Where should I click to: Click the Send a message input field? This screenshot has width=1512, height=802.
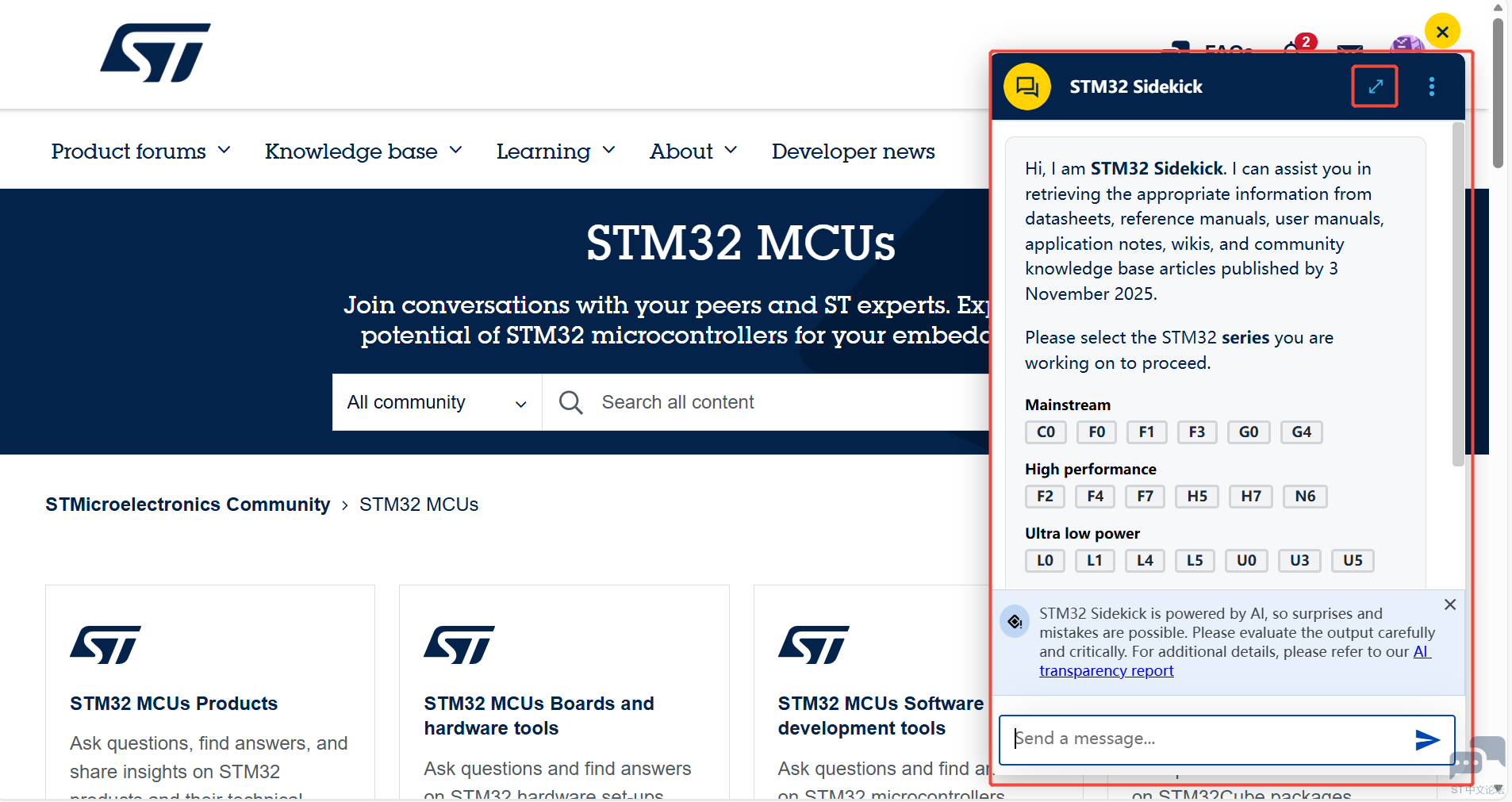[1206, 739]
